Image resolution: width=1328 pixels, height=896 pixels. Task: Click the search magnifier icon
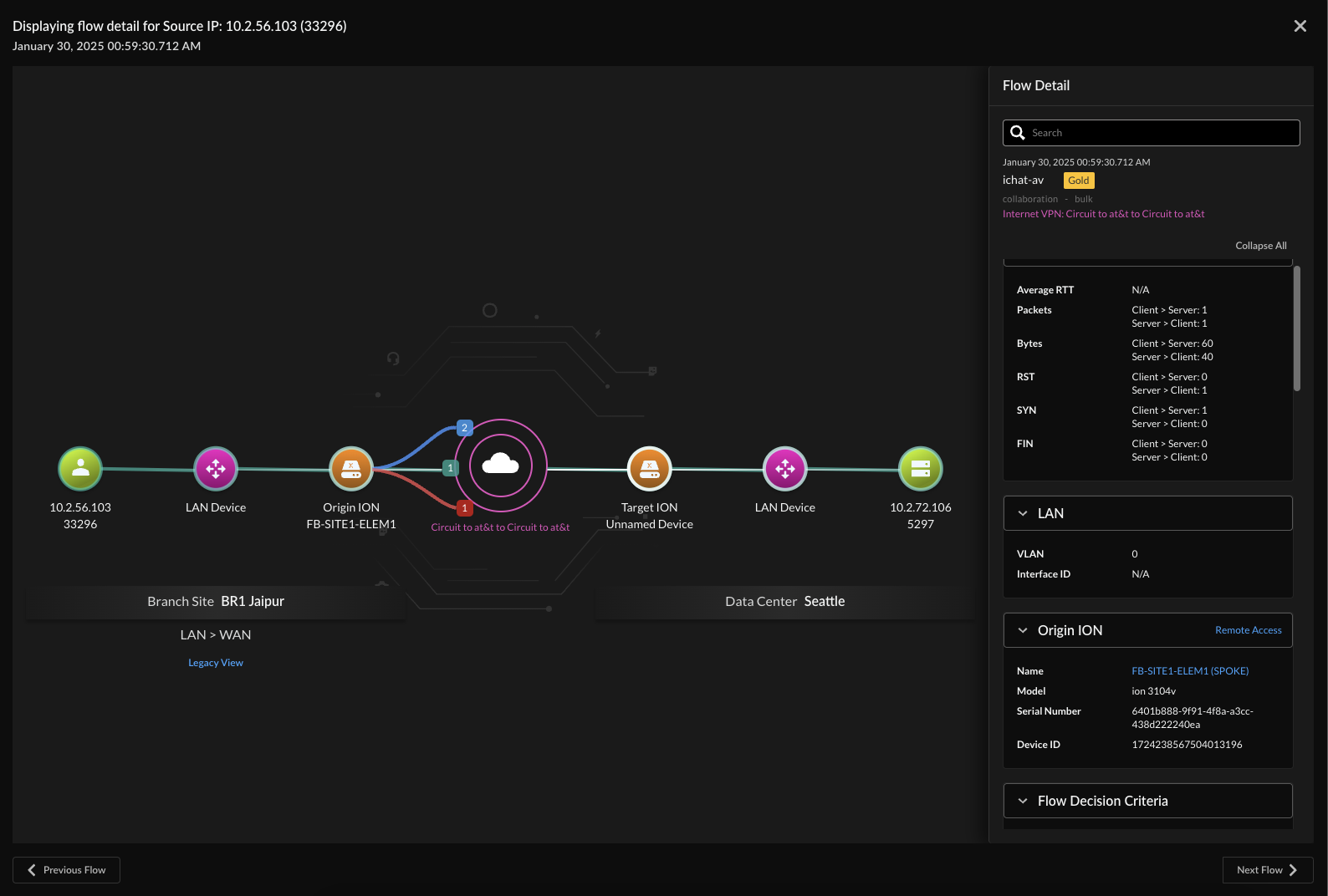click(1018, 133)
